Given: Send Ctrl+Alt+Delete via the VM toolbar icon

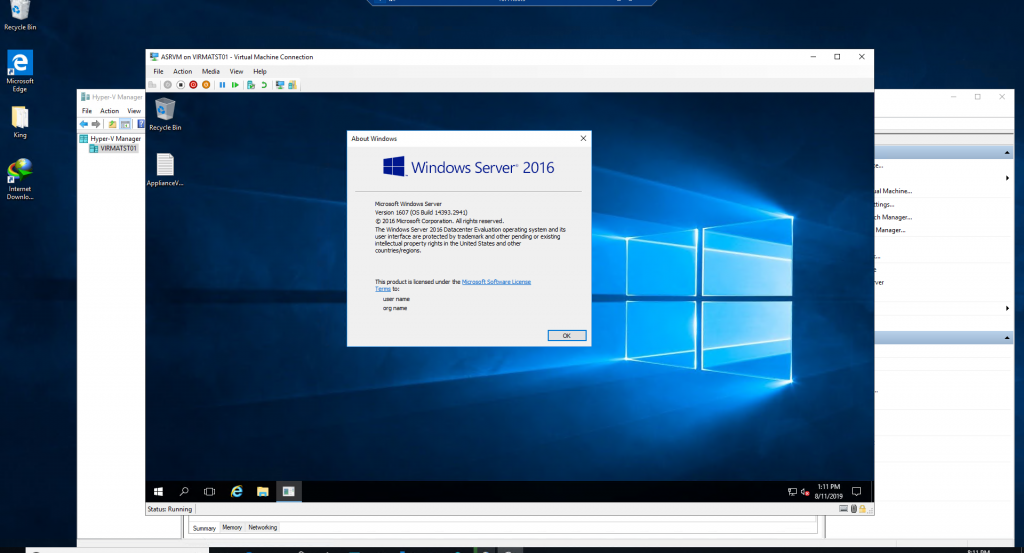Looking at the screenshot, I should tap(153, 85).
